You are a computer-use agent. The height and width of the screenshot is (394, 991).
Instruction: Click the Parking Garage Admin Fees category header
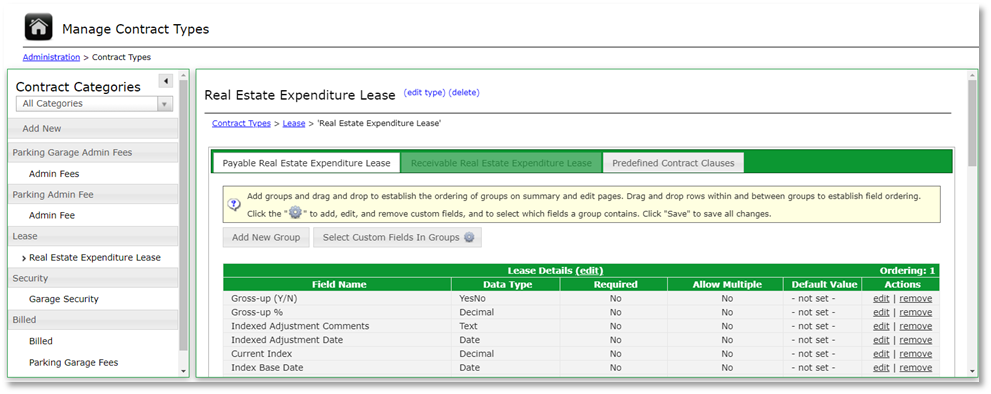click(93, 152)
